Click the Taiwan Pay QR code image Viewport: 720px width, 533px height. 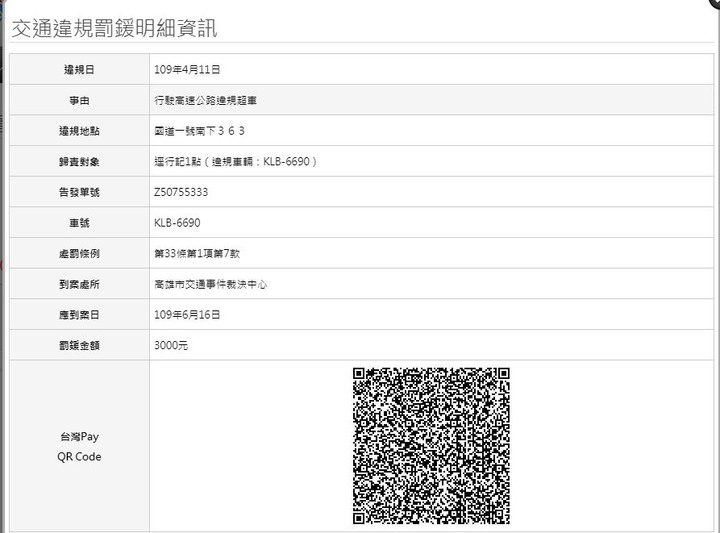431,446
